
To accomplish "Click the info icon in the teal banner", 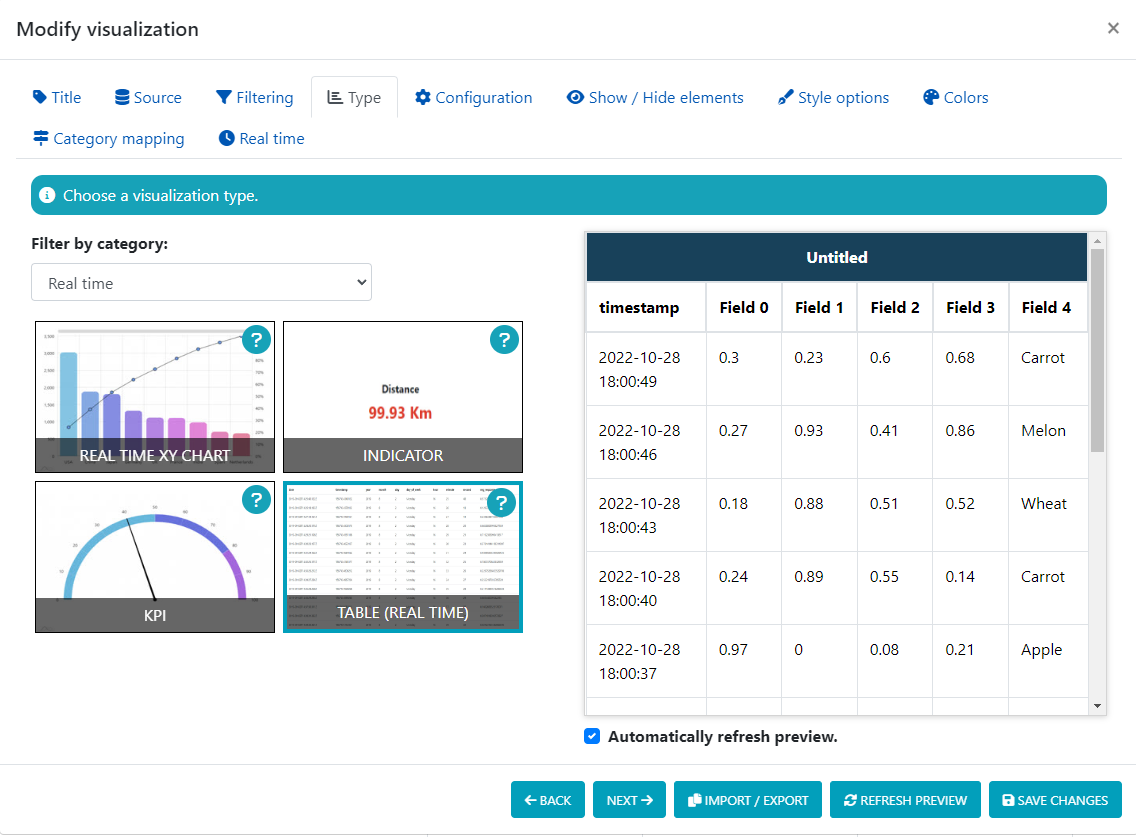I will (x=47, y=195).
